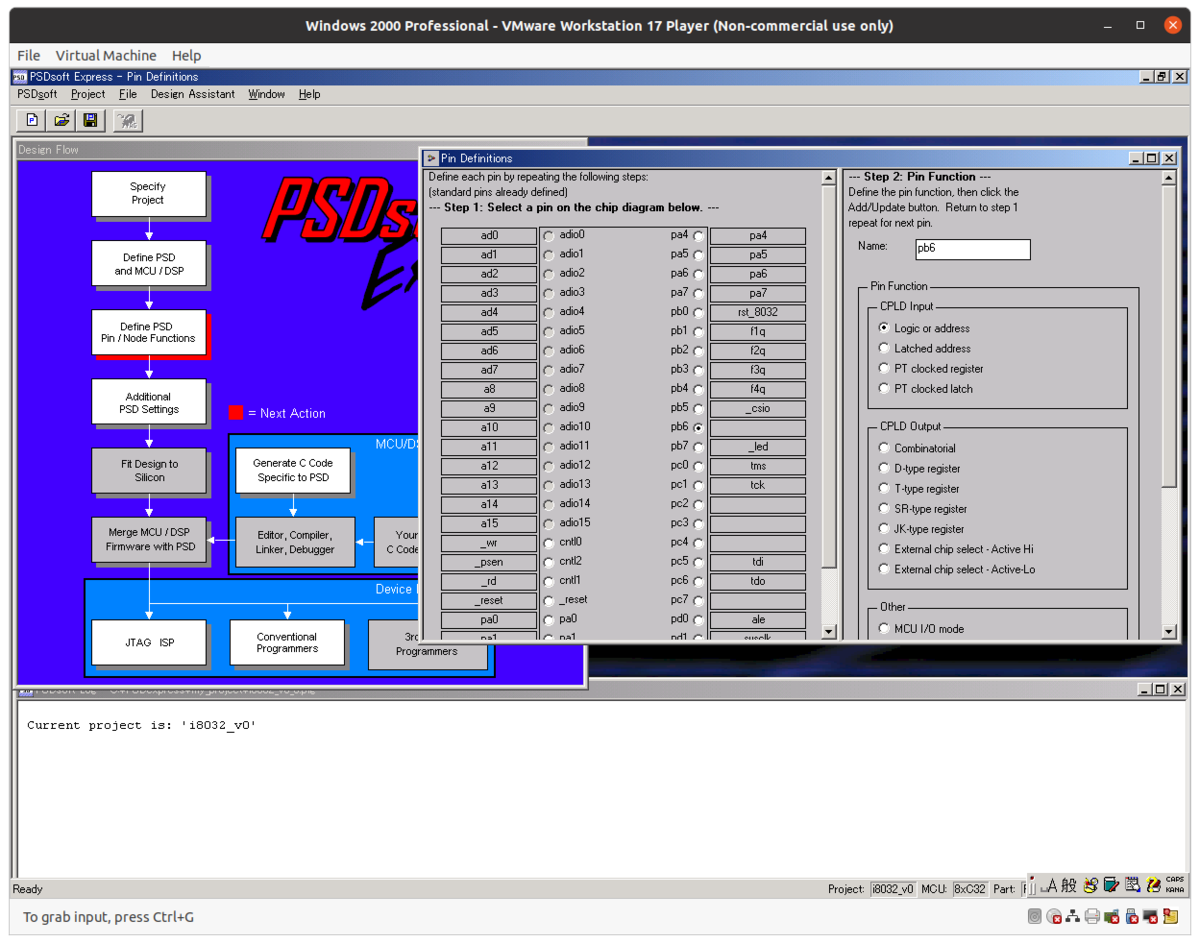Click the ad0 pin label button
1200x944 pixels.
489,236
